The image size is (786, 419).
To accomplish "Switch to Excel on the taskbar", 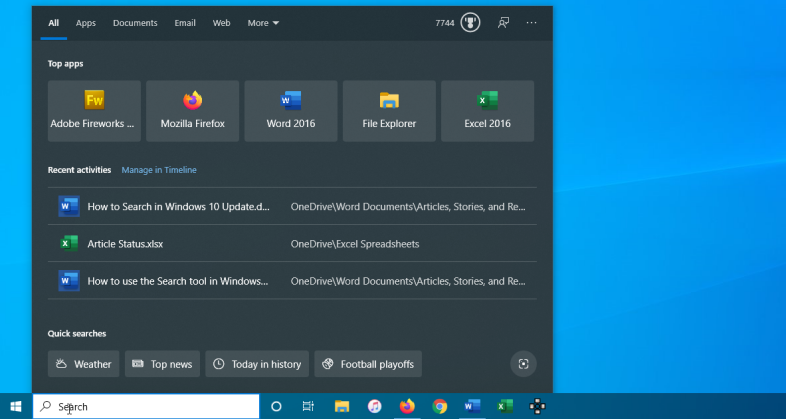I will (x=505, y=406).
